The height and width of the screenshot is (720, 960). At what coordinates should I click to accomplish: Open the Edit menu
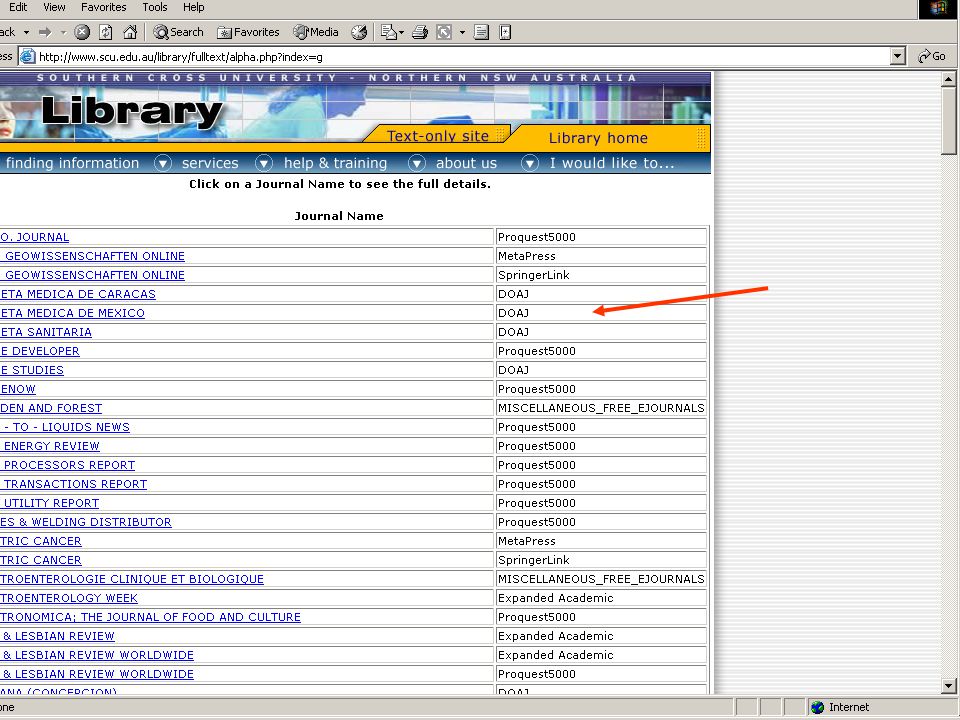(x=18, y=7)
